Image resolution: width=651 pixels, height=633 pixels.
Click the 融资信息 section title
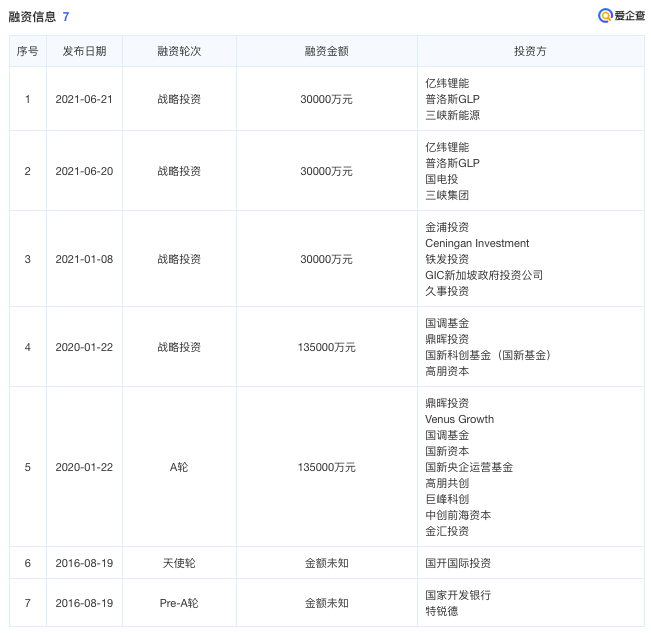32,17
